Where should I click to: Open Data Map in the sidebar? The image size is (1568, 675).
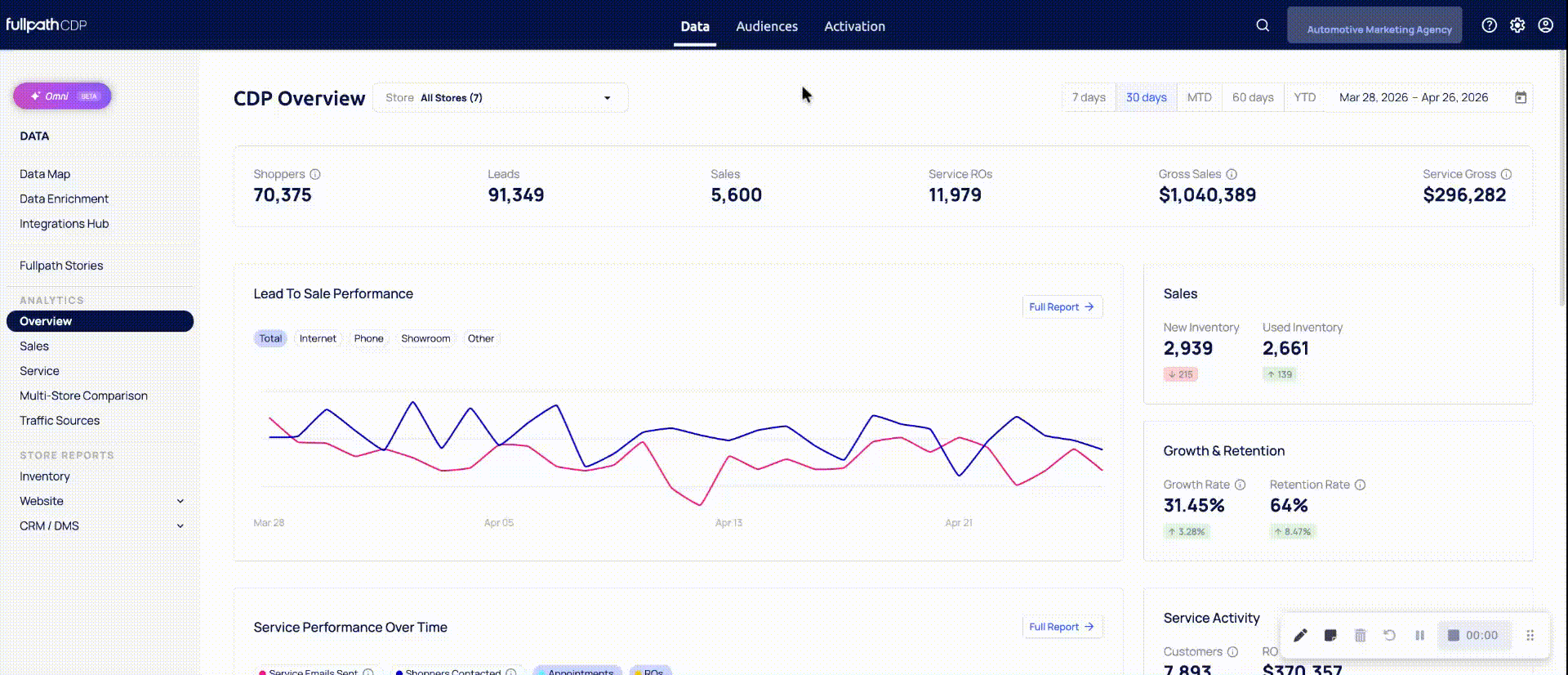[45, 174]
